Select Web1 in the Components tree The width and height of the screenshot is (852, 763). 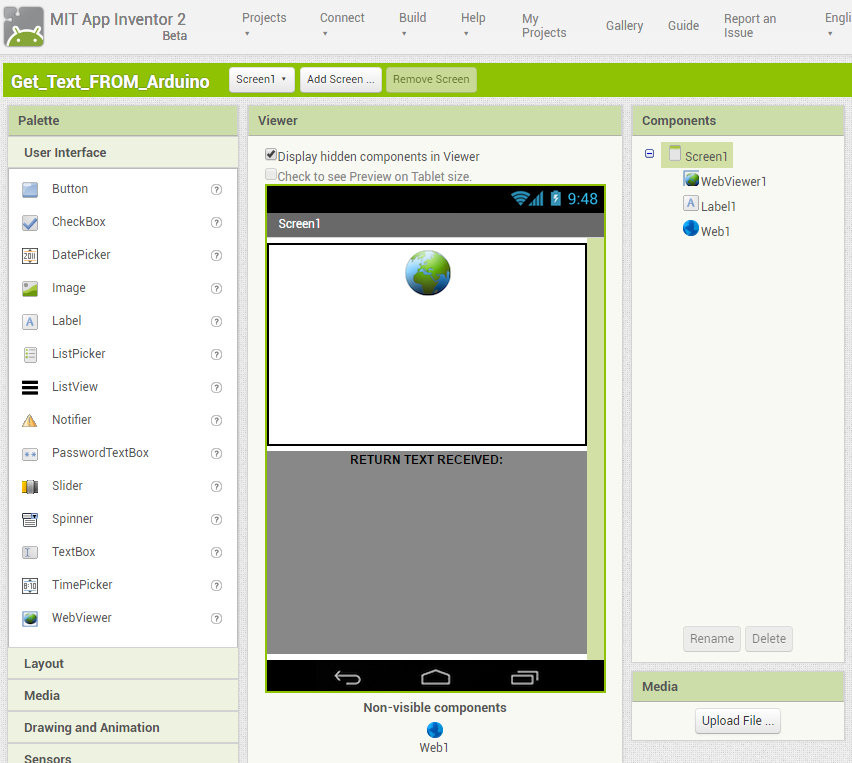[x=706, y=230]
